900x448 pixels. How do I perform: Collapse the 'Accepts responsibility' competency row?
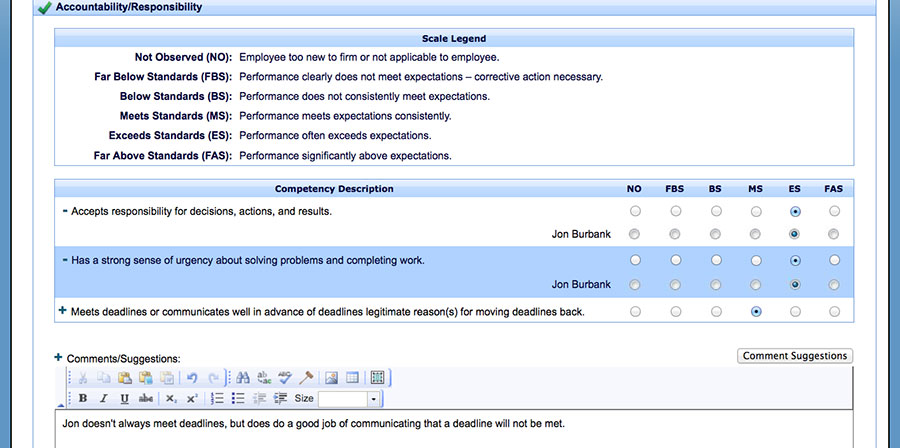pyautogui.click(x=64, y=211)
